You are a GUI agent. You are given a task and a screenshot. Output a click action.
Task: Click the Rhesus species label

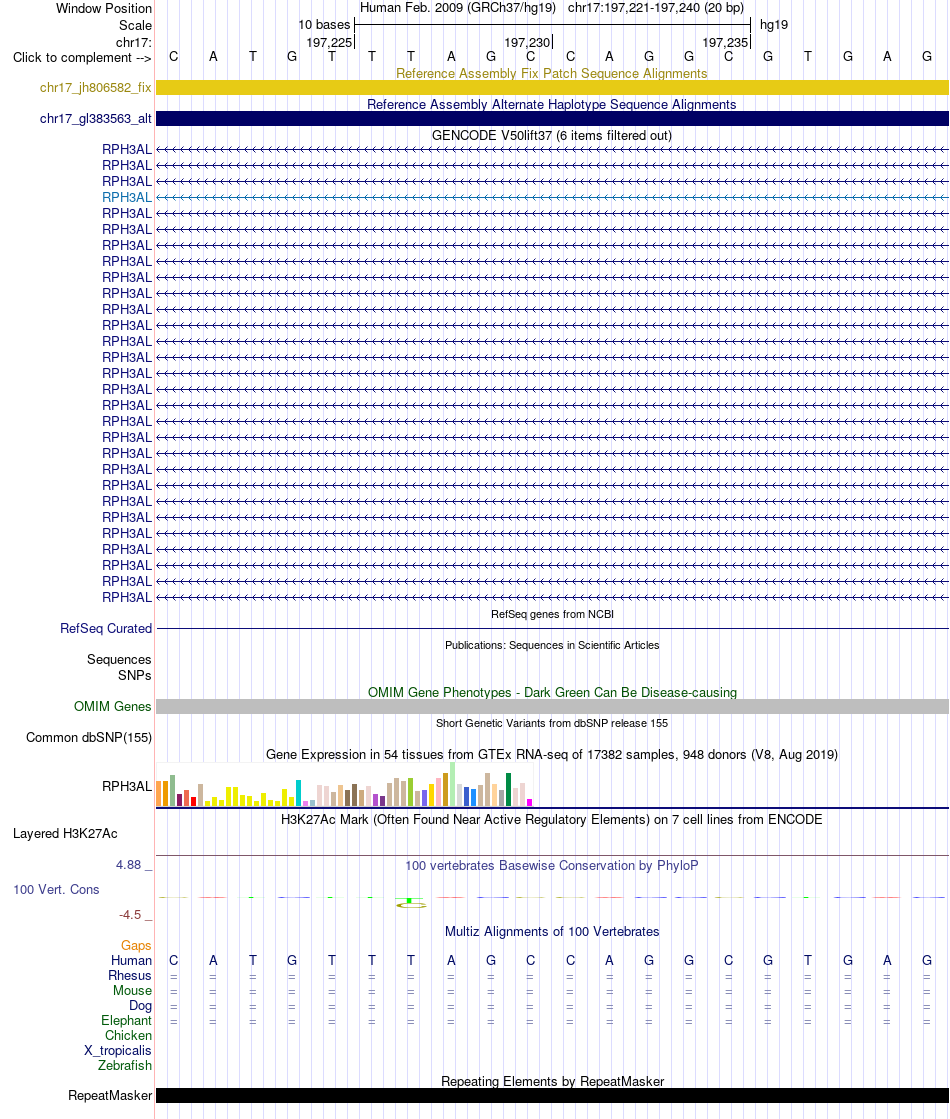click(130, 976)
